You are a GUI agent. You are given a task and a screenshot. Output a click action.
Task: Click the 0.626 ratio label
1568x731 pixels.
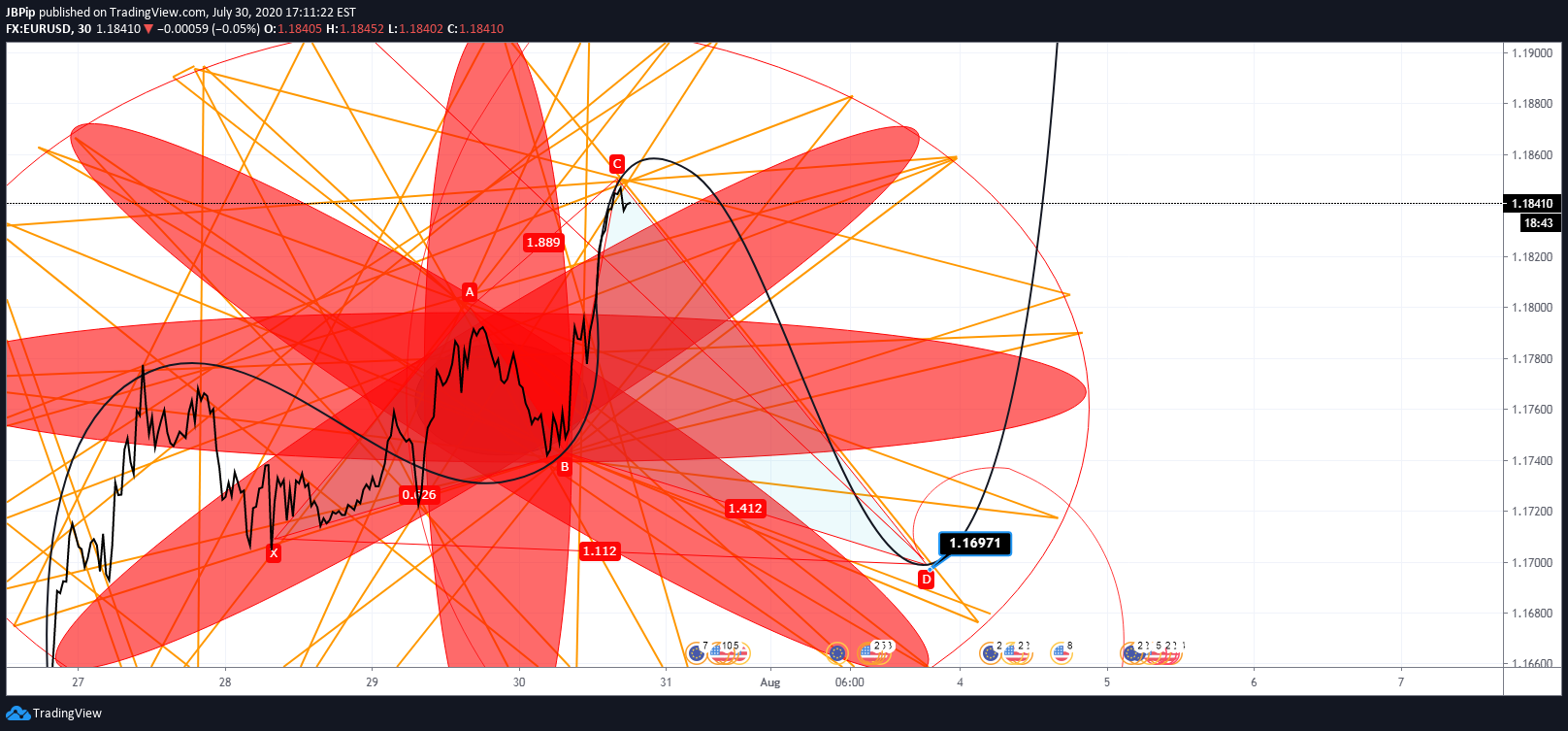[x=419, y=495]
